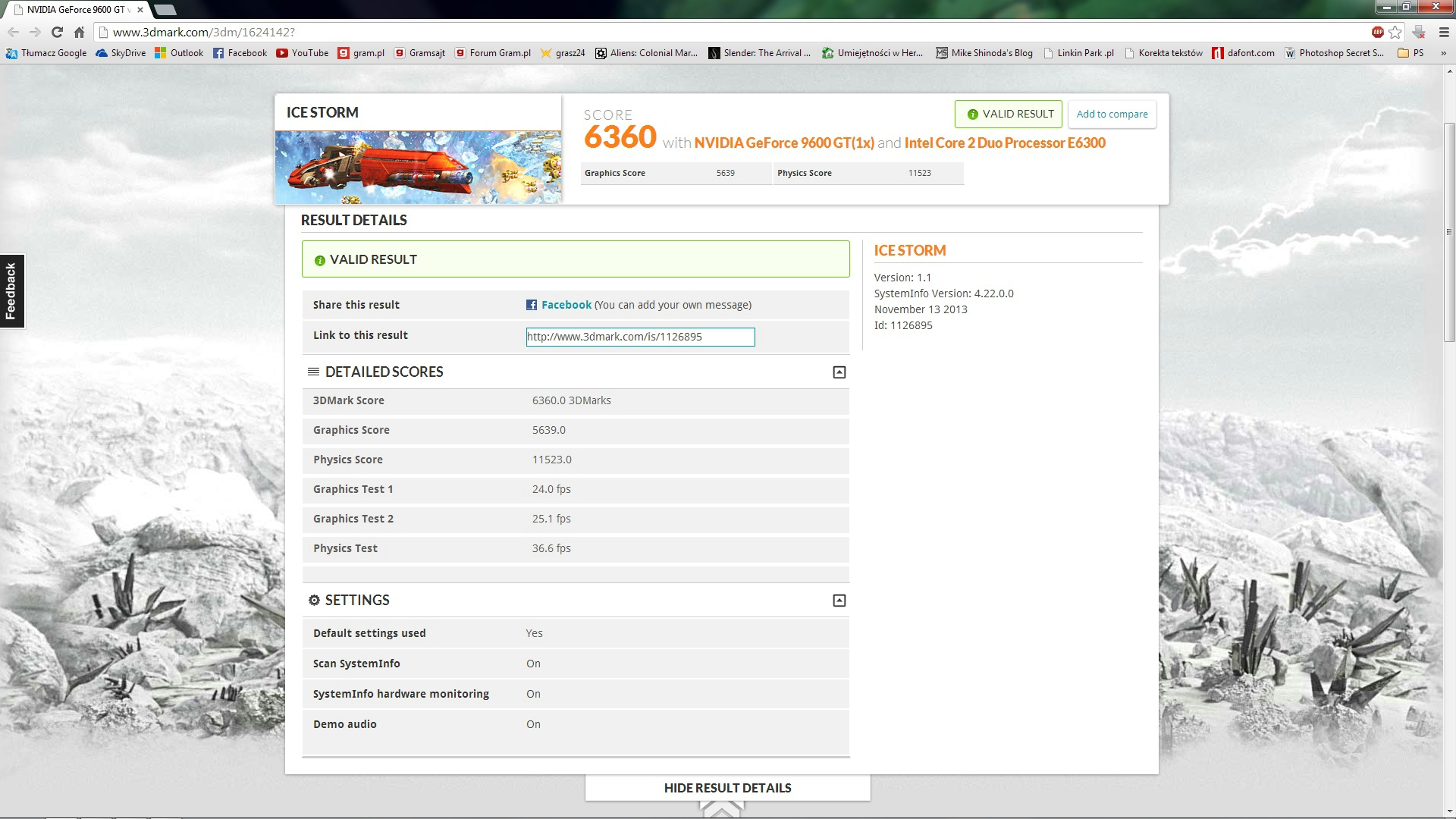Switch to the NVIDIA GeForce 9600 GT tab

point(76,10)
